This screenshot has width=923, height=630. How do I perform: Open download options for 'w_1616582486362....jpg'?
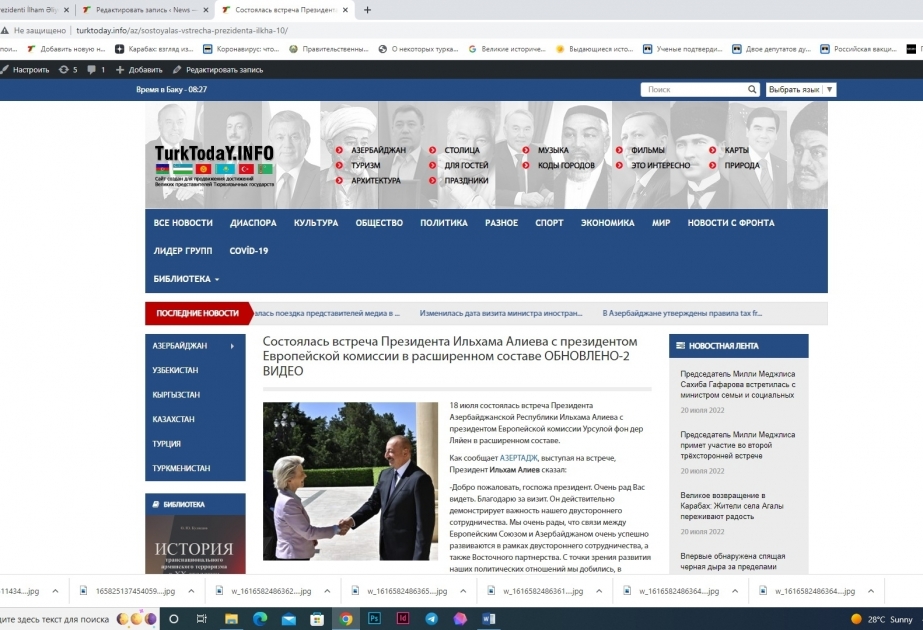point(327,591)
